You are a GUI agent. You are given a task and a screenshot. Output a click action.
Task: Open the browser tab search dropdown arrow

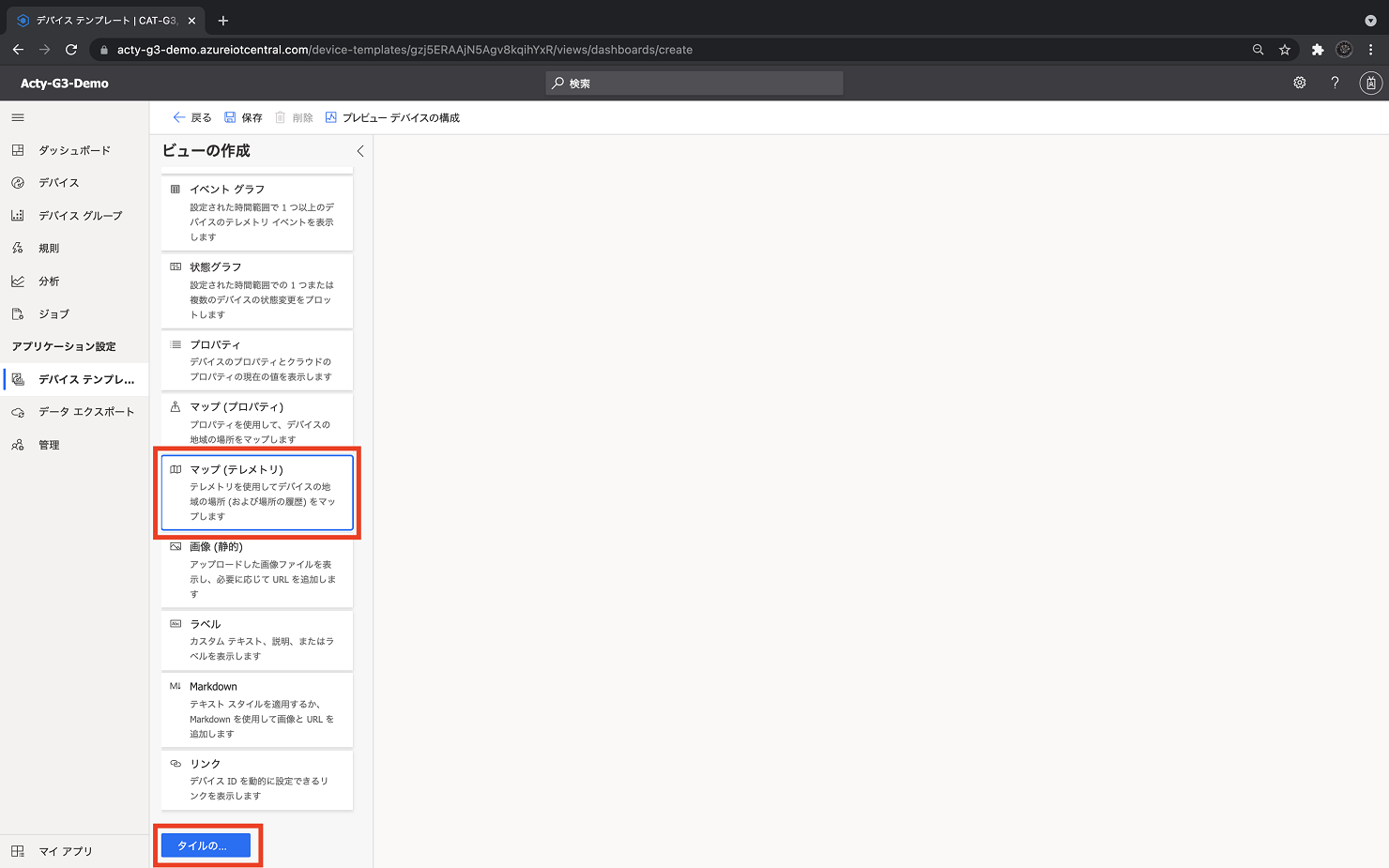pyautogui.click(x=1370, y=21)
